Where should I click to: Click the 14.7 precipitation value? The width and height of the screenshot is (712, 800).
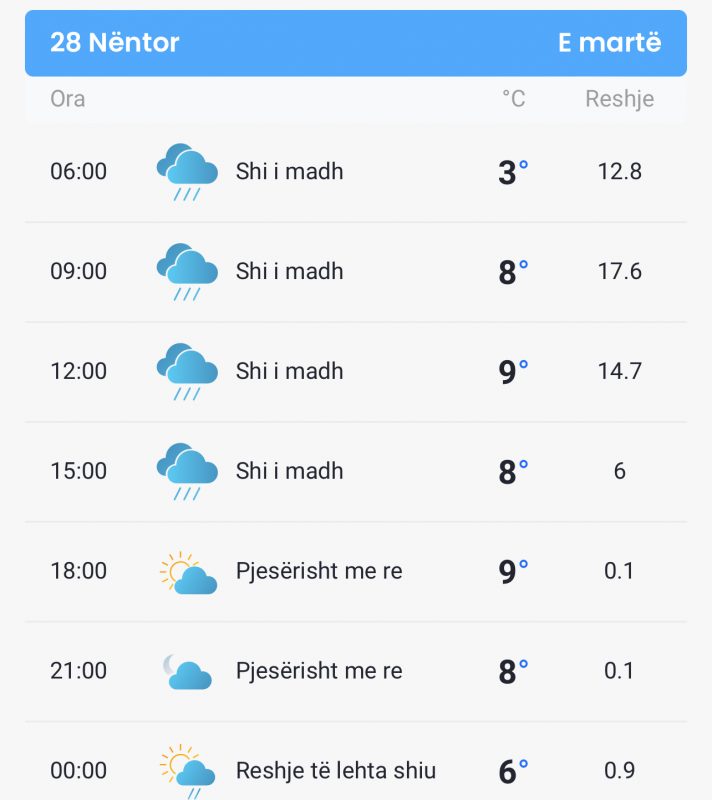[620, 371]
